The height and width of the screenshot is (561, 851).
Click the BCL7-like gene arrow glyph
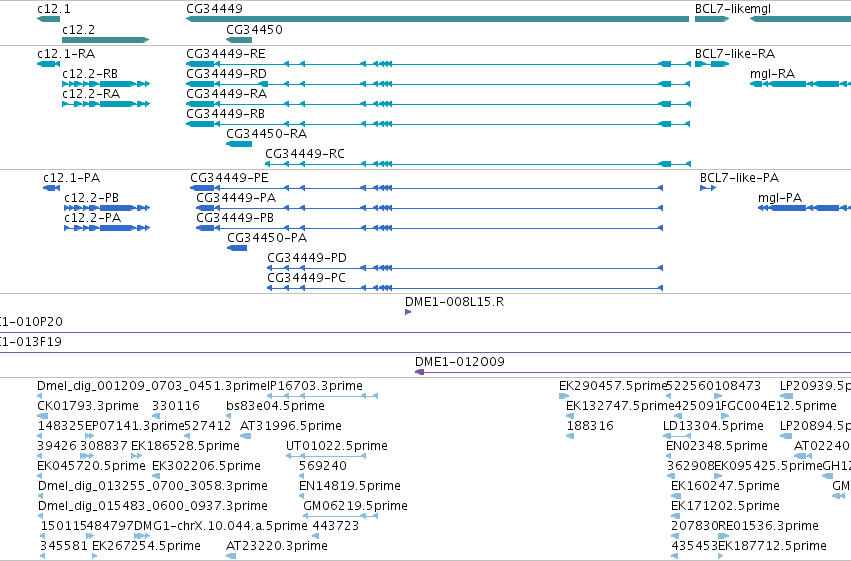click(x=712, y=20)
